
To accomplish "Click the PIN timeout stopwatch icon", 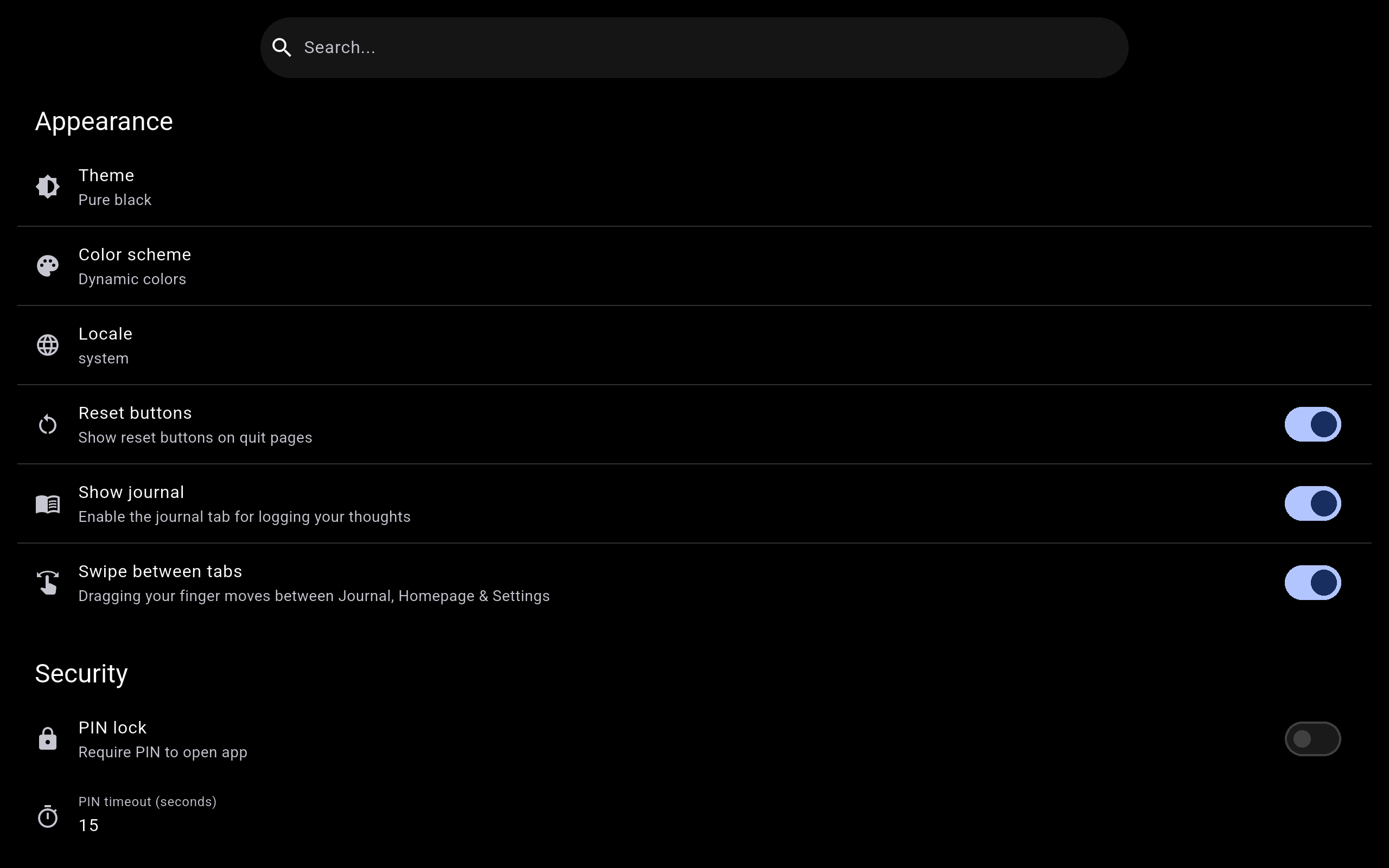I will pos(48,816).
